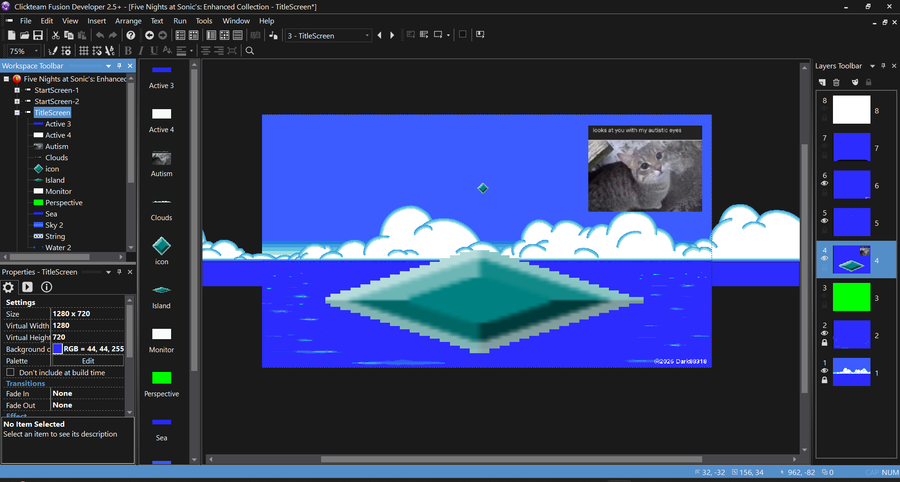Toggle visibility eye of layer 1
Image resolution: width=900 pixels, height=482 pixels.
pos(825,371)
